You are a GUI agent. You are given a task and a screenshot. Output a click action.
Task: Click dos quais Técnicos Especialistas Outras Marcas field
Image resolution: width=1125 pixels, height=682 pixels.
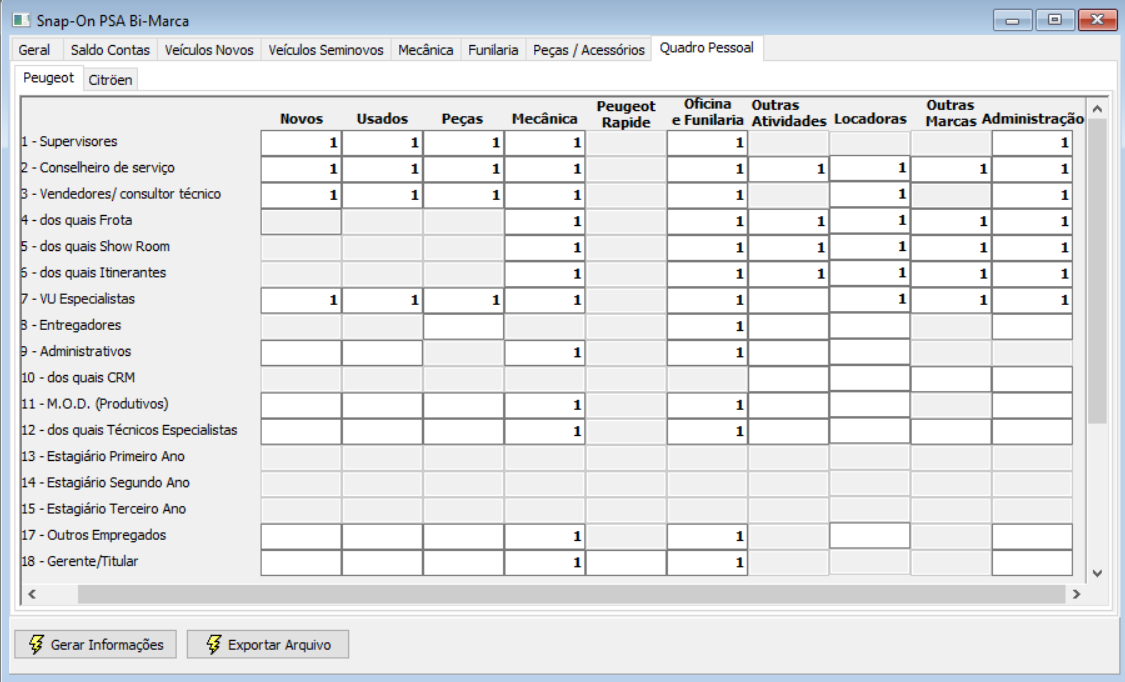[x=951, y=432]
